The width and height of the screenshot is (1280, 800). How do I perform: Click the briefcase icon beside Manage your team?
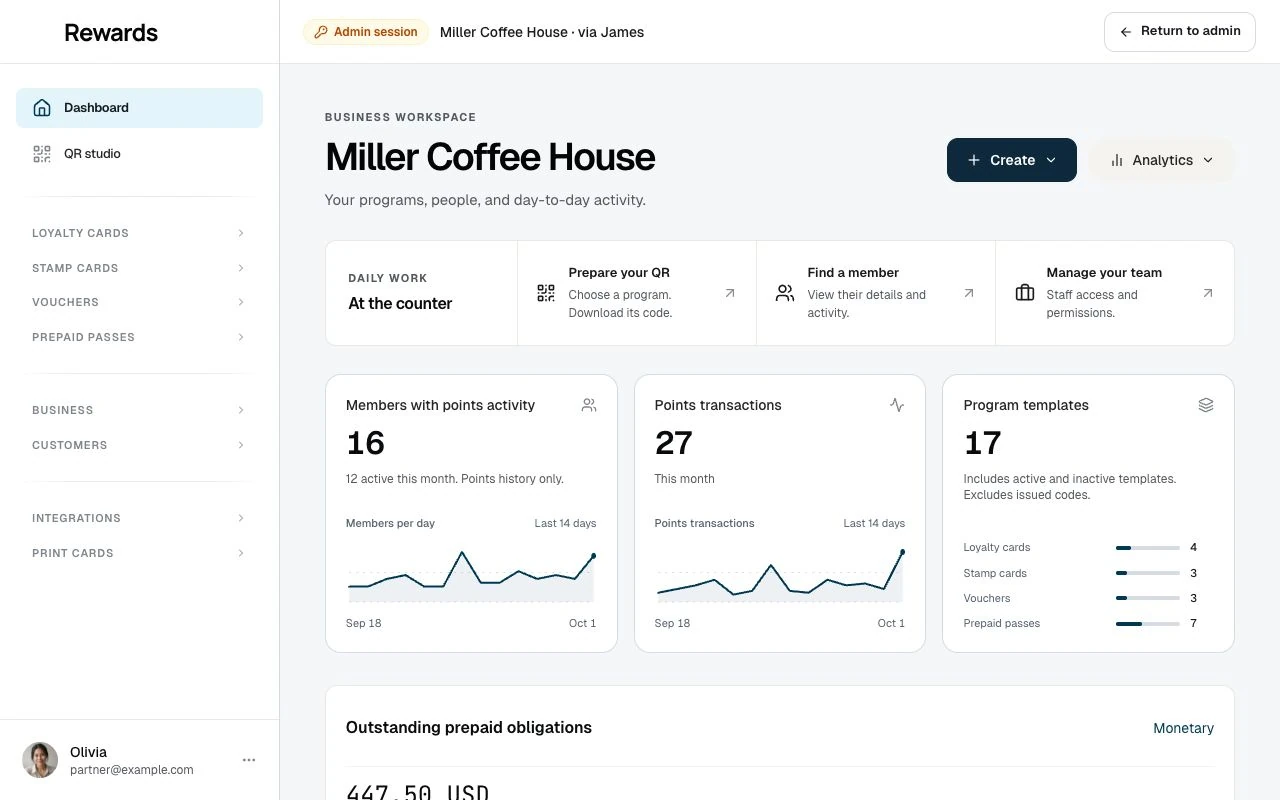1025,293
